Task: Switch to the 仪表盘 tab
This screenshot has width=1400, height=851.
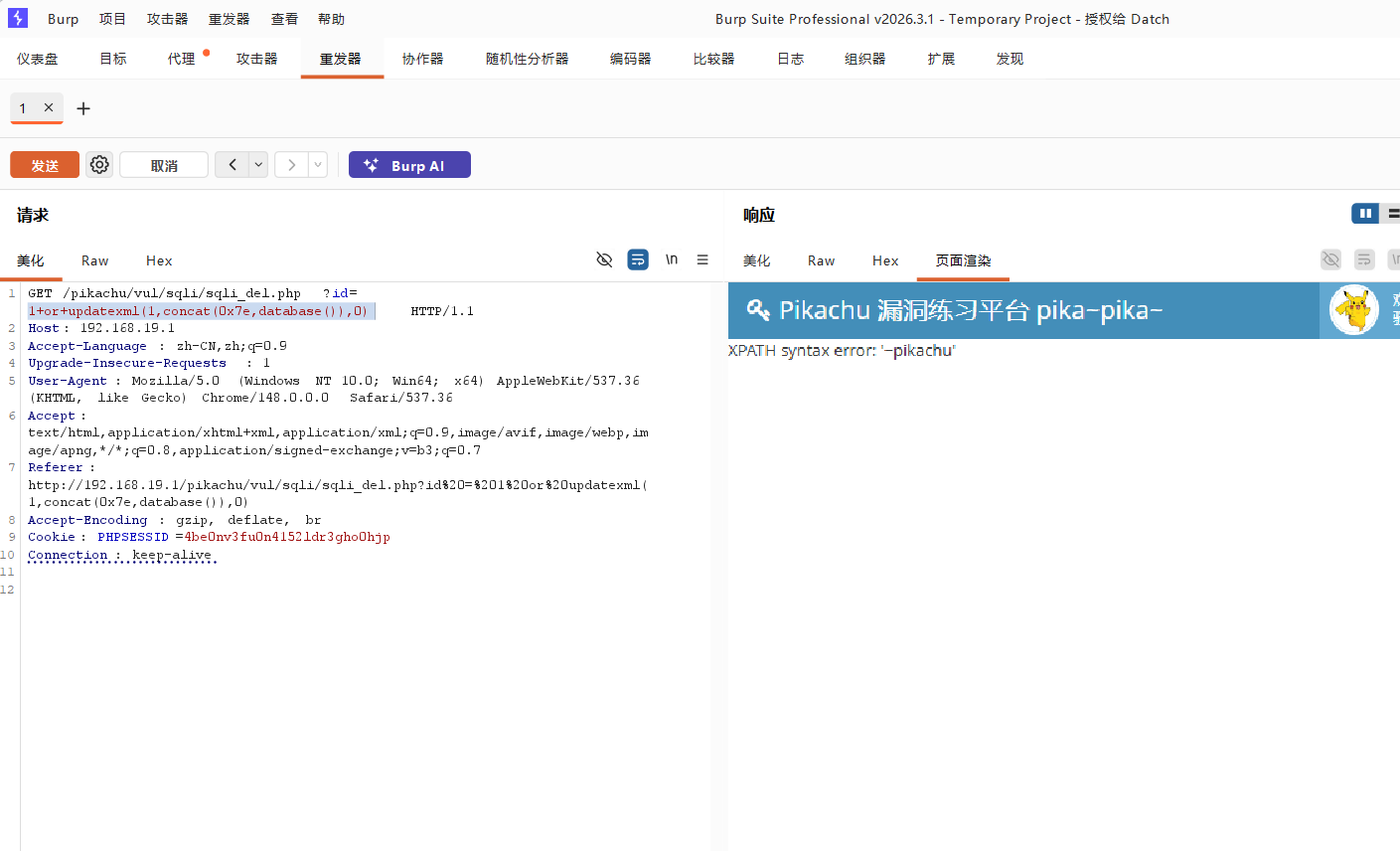Action: click(x=38, y=59)
